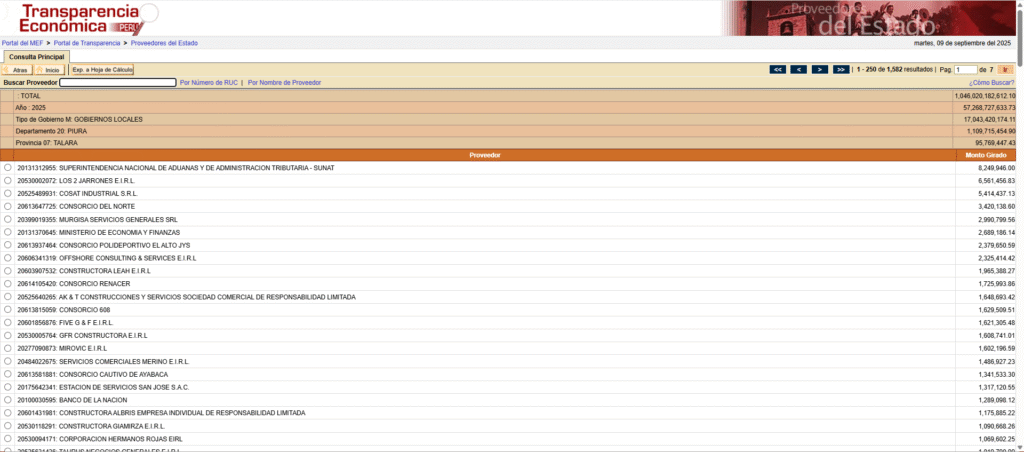This screenshot has width=1024, height=452.
Task: Select radio for CONSTRUCTORA ALBRIS row
Action: click(8, 413)
